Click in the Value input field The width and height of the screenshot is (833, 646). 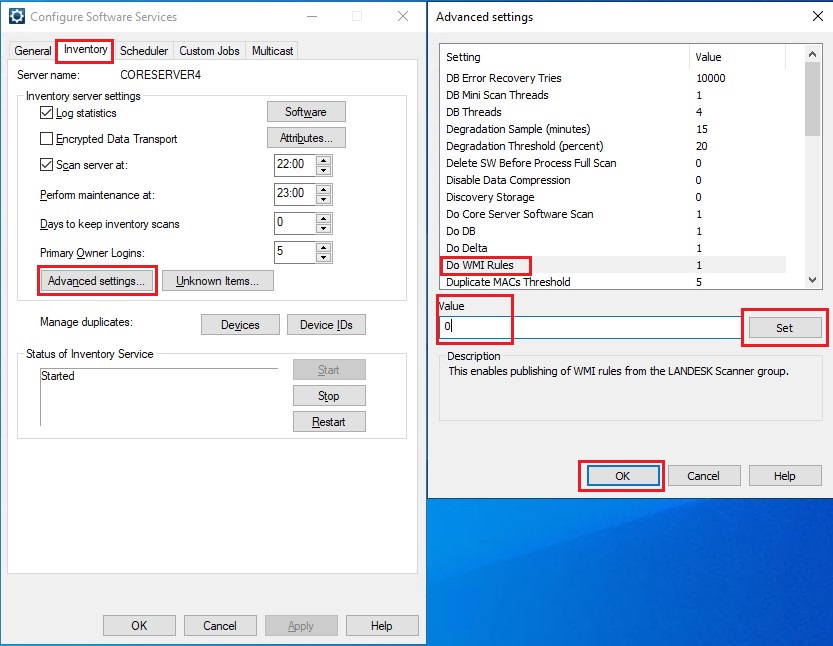tap(590, 327)
